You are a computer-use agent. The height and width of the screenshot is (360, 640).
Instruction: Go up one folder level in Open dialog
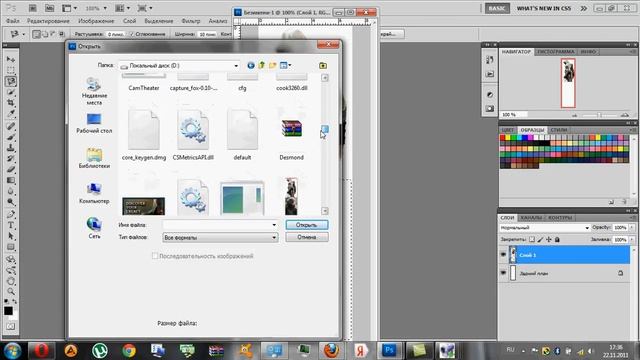262,65
